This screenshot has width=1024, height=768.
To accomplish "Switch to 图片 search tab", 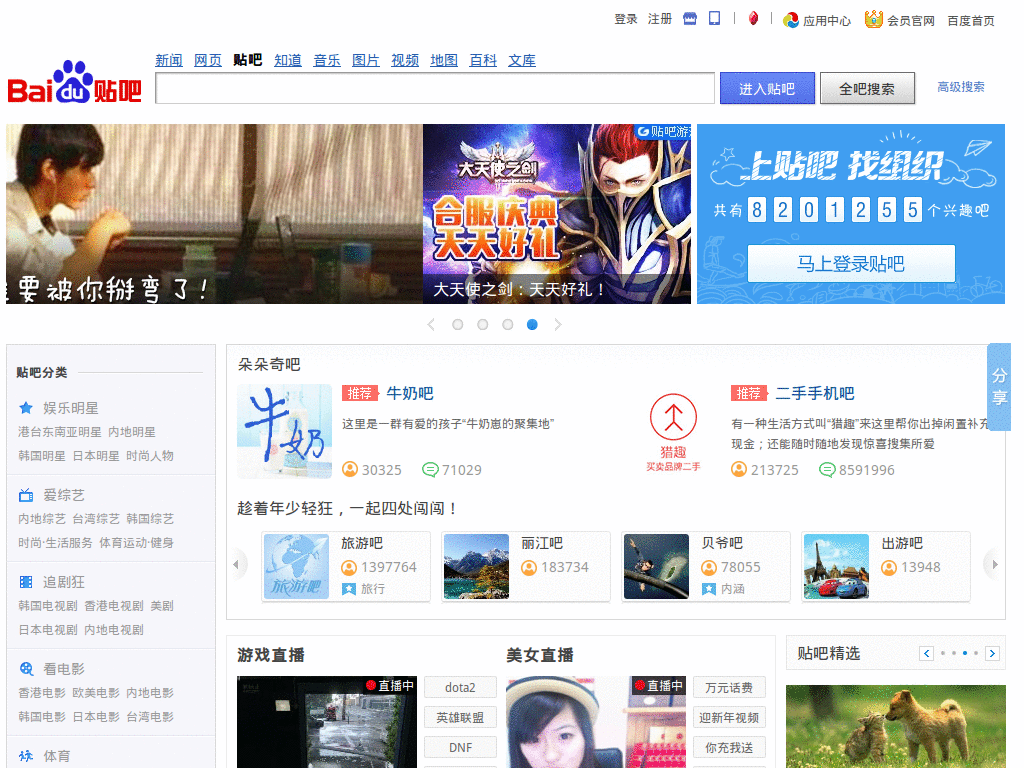I will (366, 61).
